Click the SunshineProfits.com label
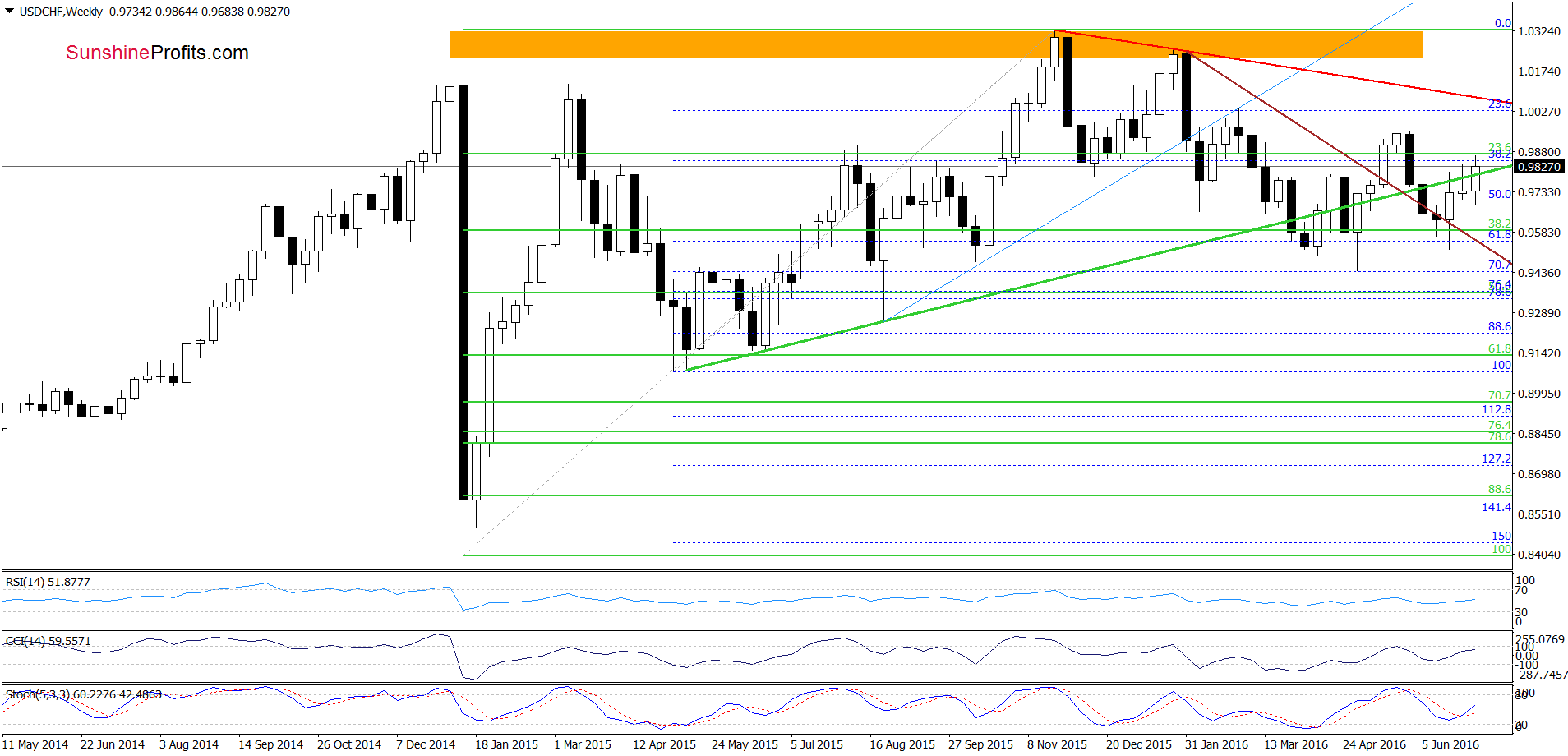Image resolution: width=1568 pixels, height=756 pixels. (x=157, y=53)
